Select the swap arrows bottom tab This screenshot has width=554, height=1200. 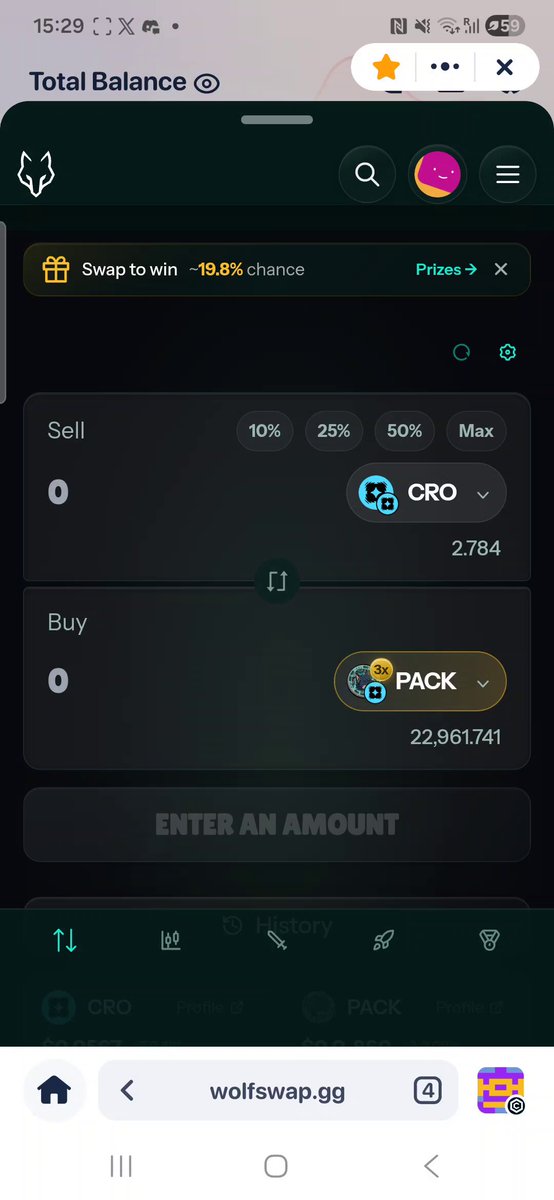point(65,939)
